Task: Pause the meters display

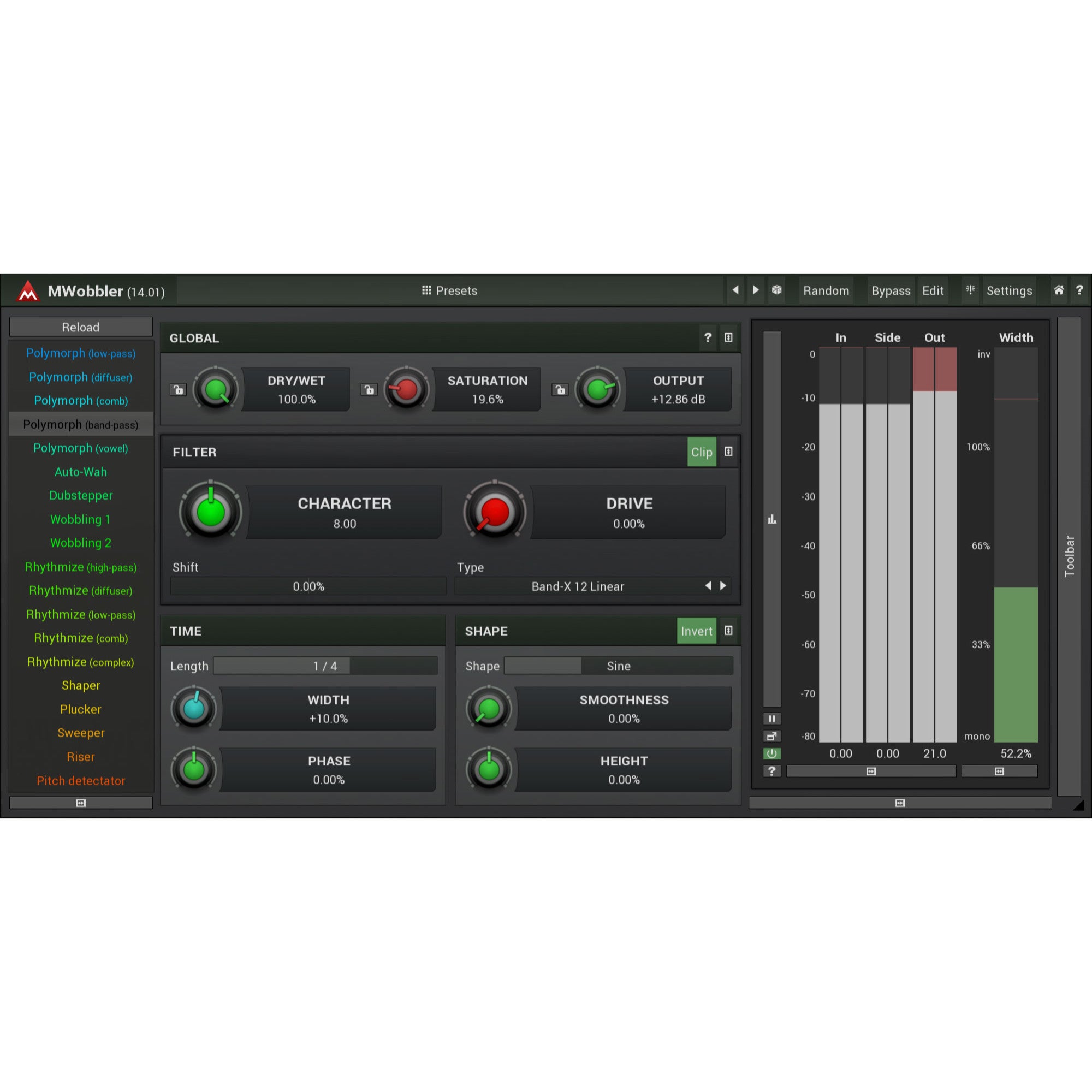Action: (x=771, y=719)
